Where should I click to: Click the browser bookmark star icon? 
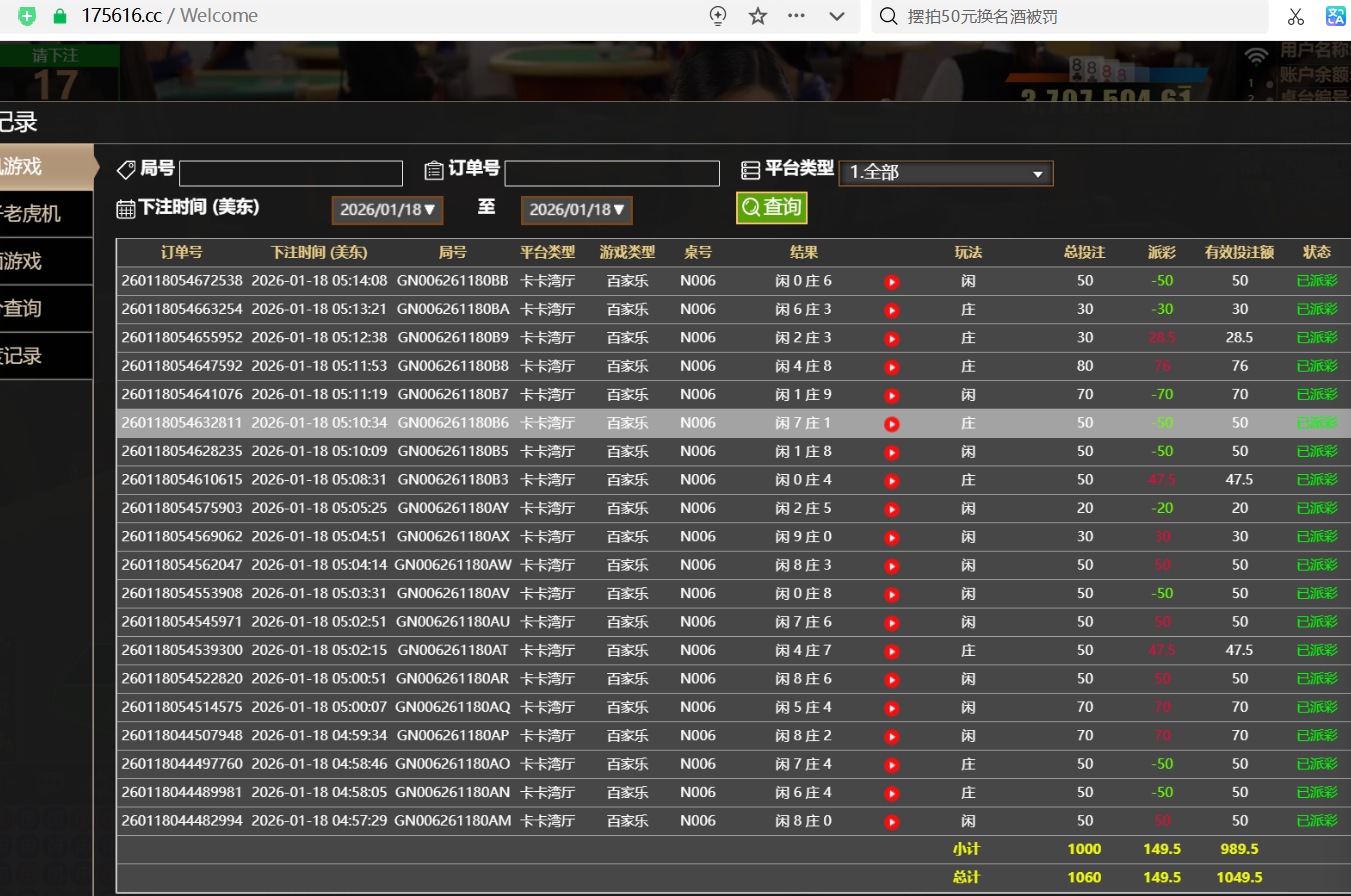pos(758,16)
